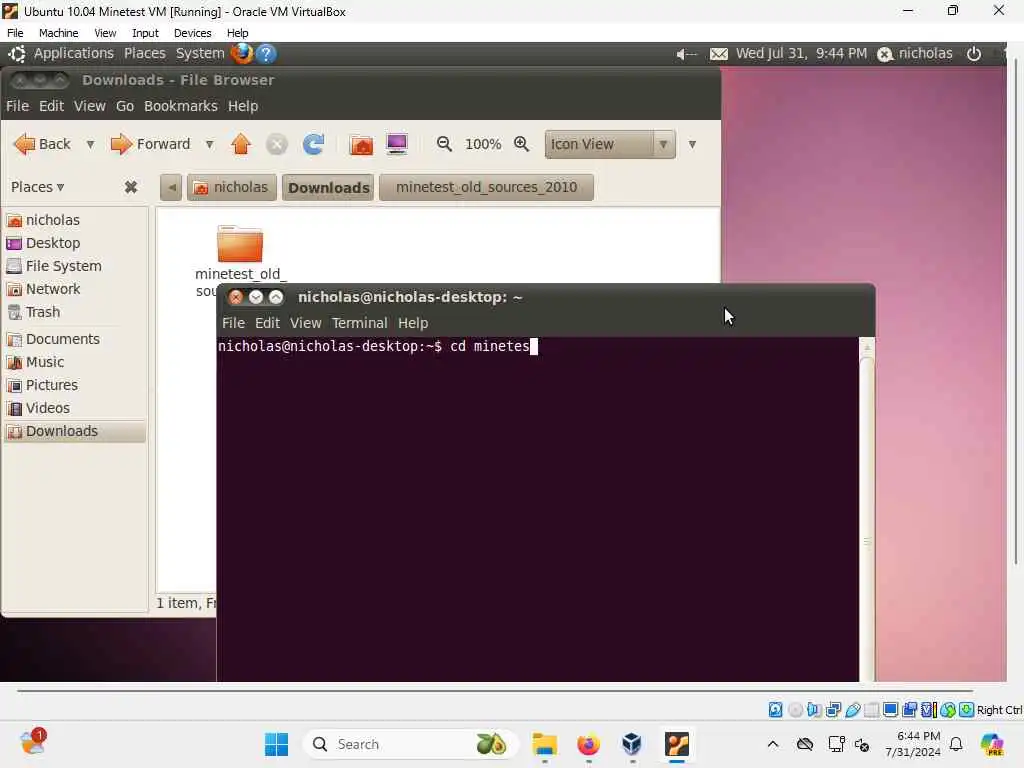This screenshot has width=1024, height=768.
Task: Expand toolbar overflow arrow right of Icon View
Action: point(692,144)
